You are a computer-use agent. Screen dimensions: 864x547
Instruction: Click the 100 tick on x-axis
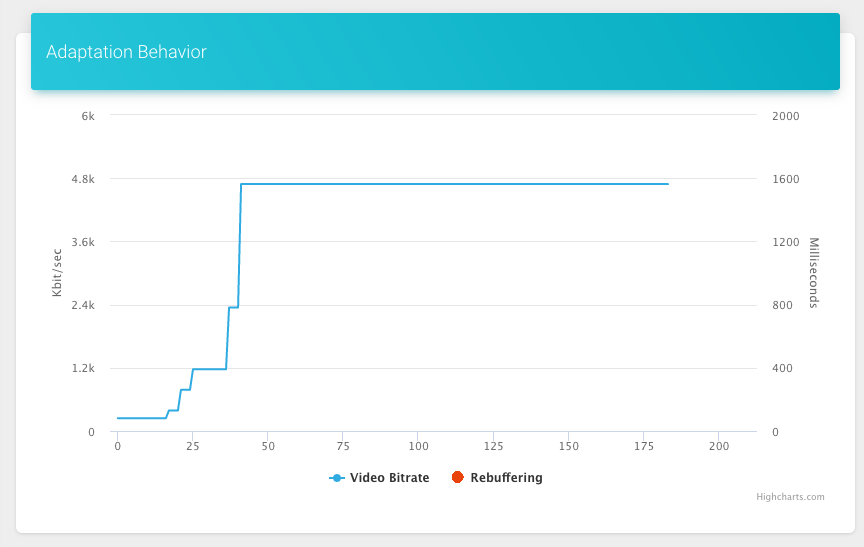(x=418, y=446)
